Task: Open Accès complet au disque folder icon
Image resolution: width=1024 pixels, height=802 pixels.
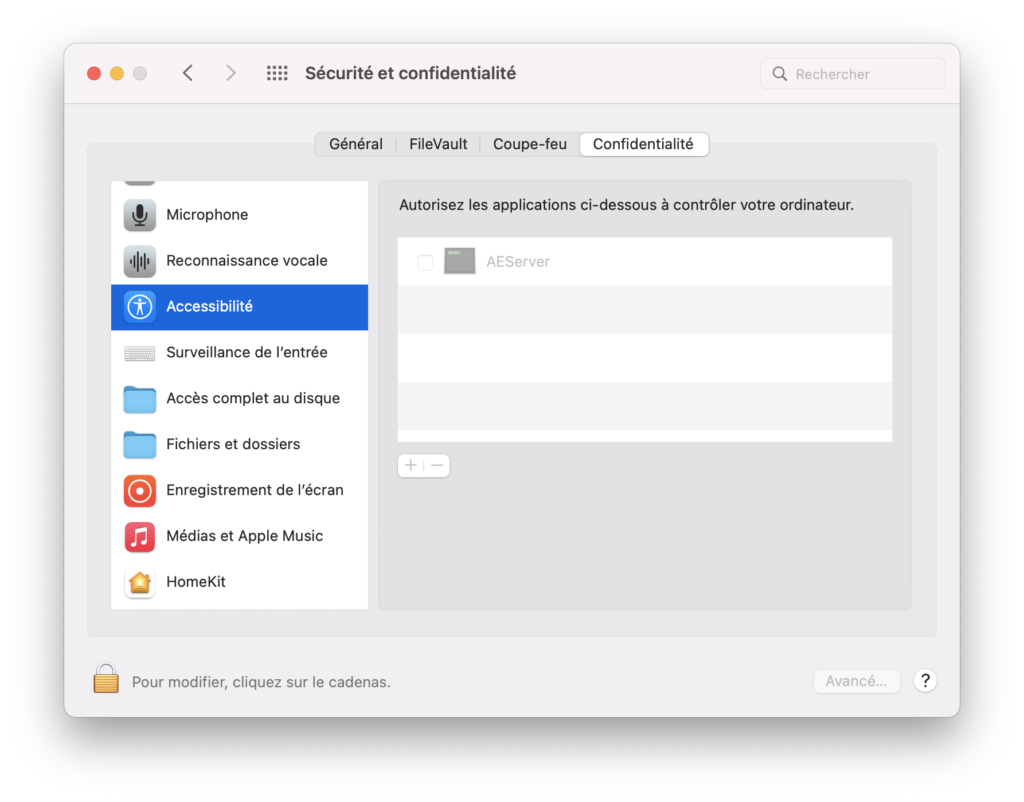Action: point(140,399)
